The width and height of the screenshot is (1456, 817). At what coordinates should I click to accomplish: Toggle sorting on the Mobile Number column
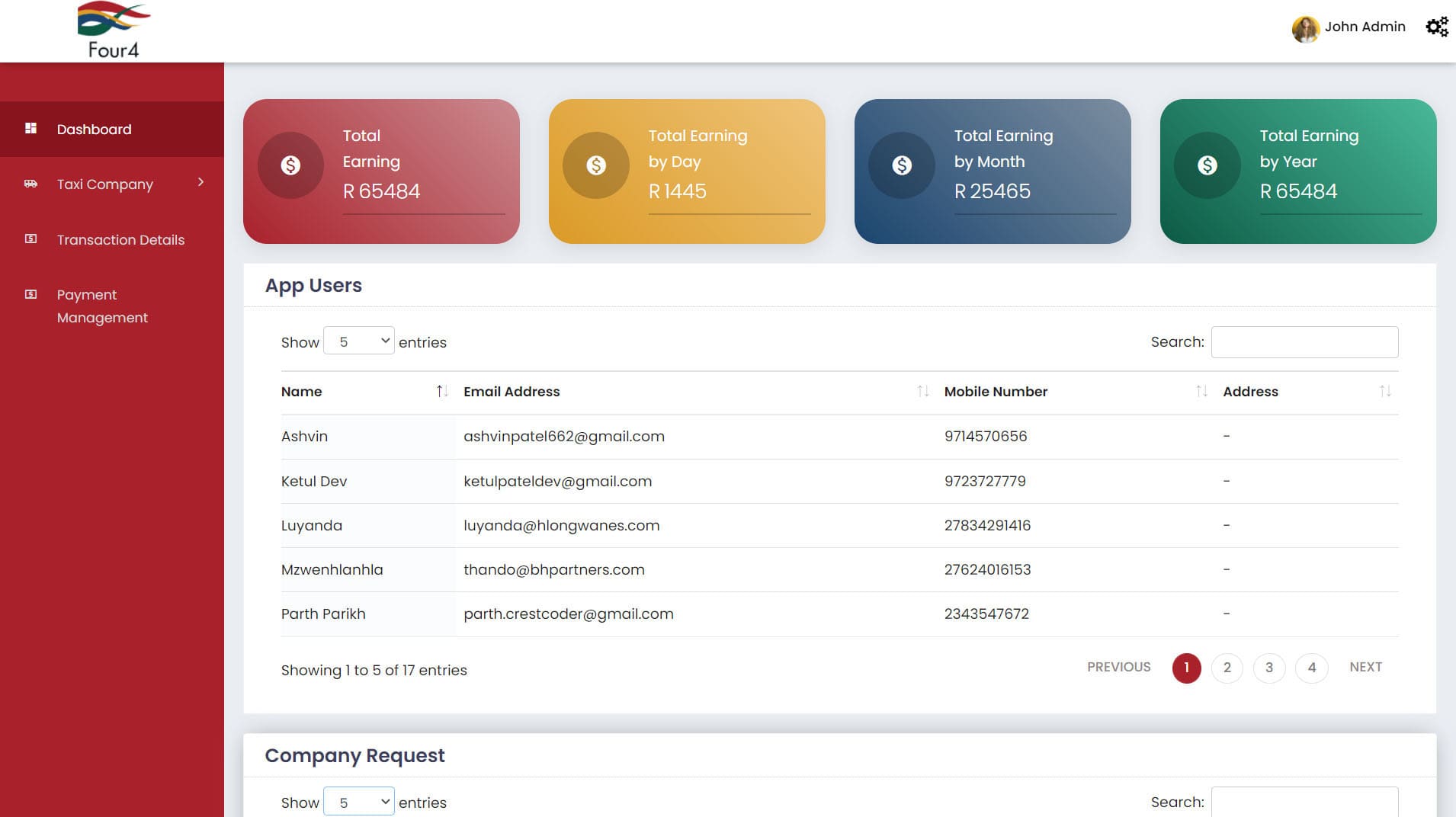[x=1201, y=392]
